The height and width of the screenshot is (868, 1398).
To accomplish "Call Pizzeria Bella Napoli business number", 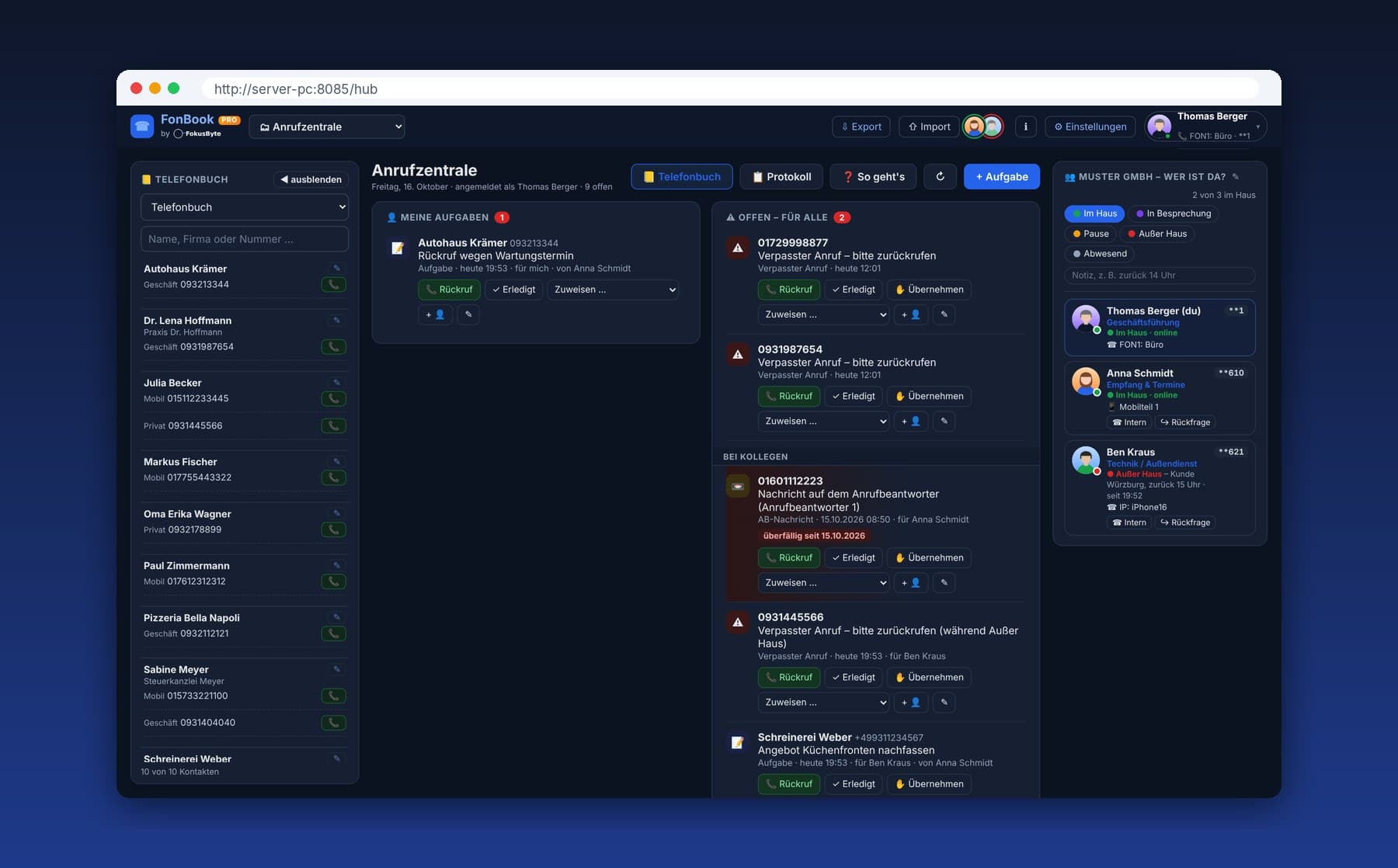I will tap(333, 634).
